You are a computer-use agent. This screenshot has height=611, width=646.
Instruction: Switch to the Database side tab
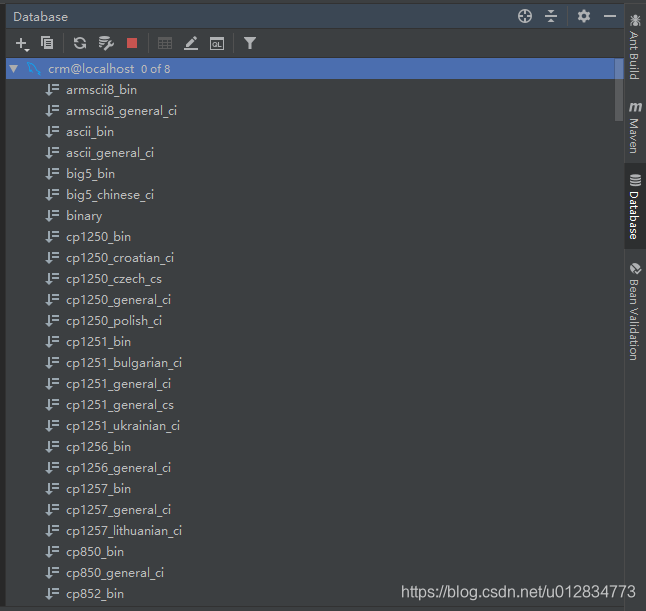pyautogui.click(x=635, y=206)
